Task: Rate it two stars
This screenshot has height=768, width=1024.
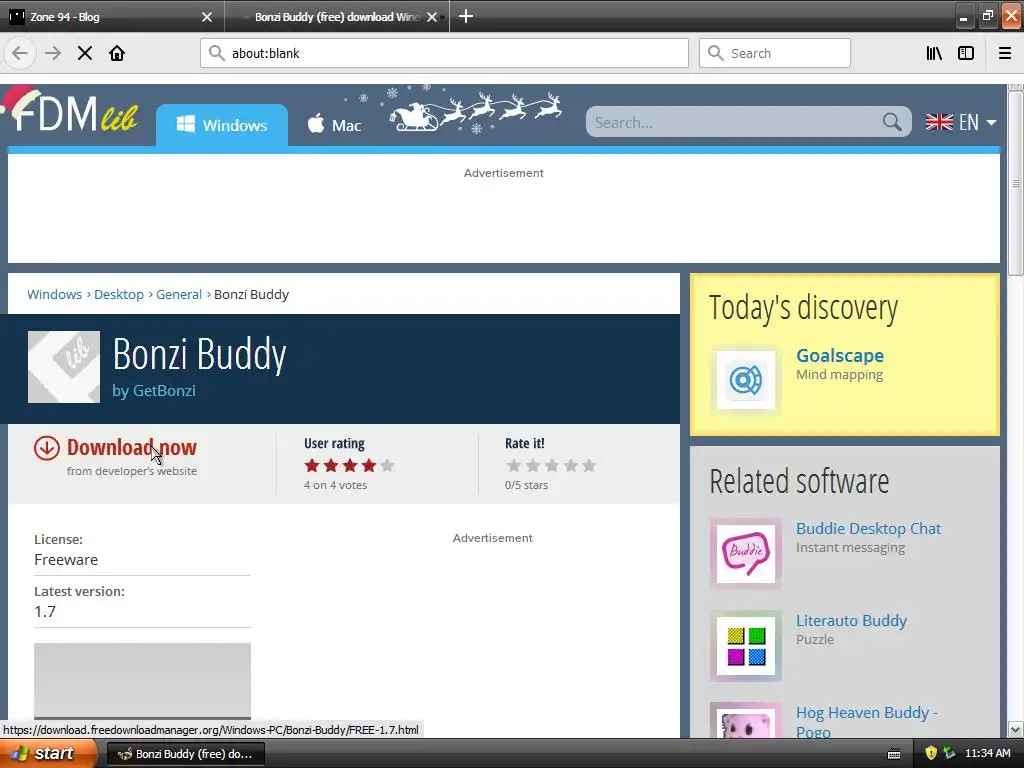Action: 533,465
